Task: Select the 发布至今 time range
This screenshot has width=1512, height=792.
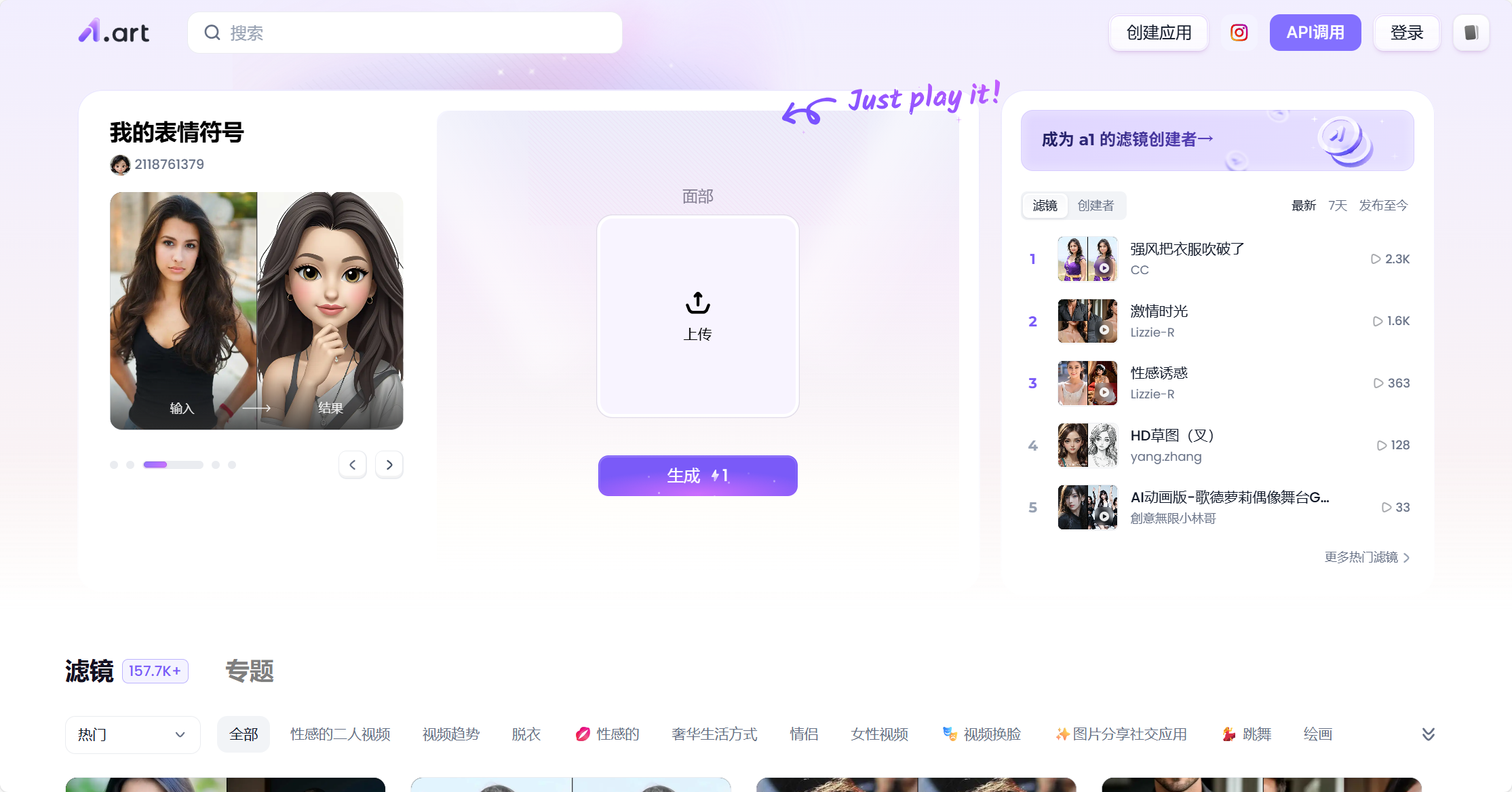Action: pos(1383,206)
